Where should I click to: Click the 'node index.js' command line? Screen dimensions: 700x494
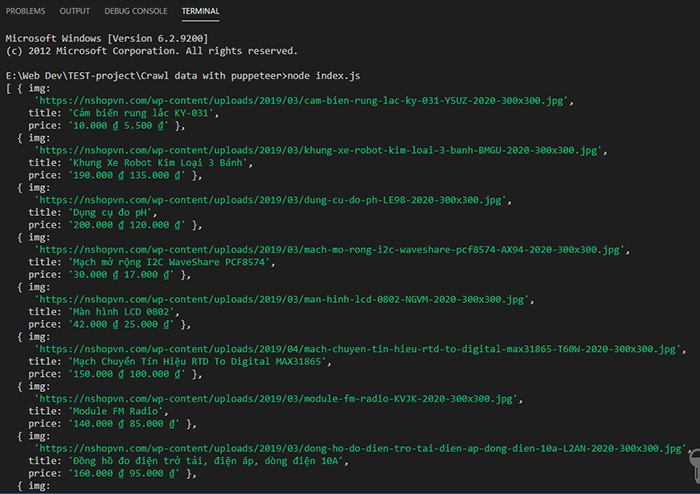(x=183, y=76)
